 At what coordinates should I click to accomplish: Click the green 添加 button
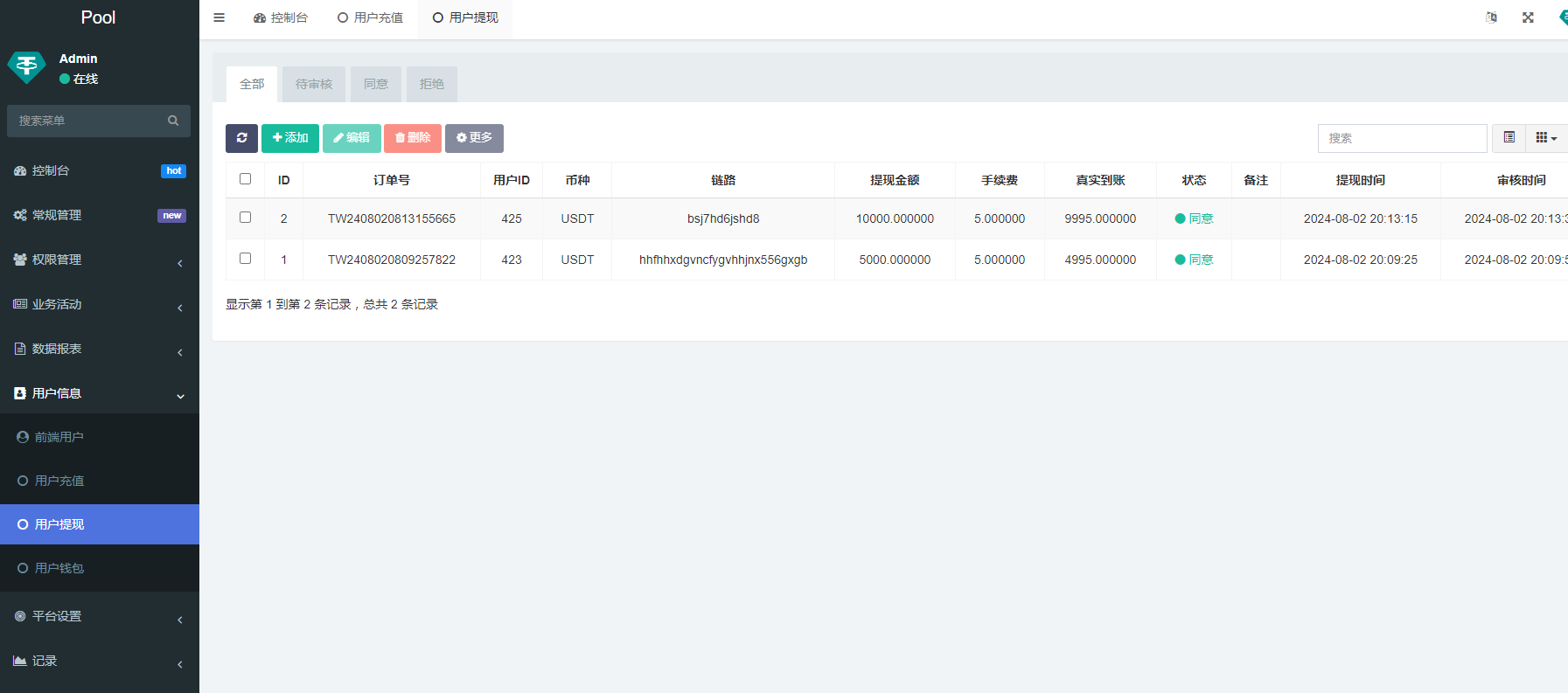pos(290,138)
